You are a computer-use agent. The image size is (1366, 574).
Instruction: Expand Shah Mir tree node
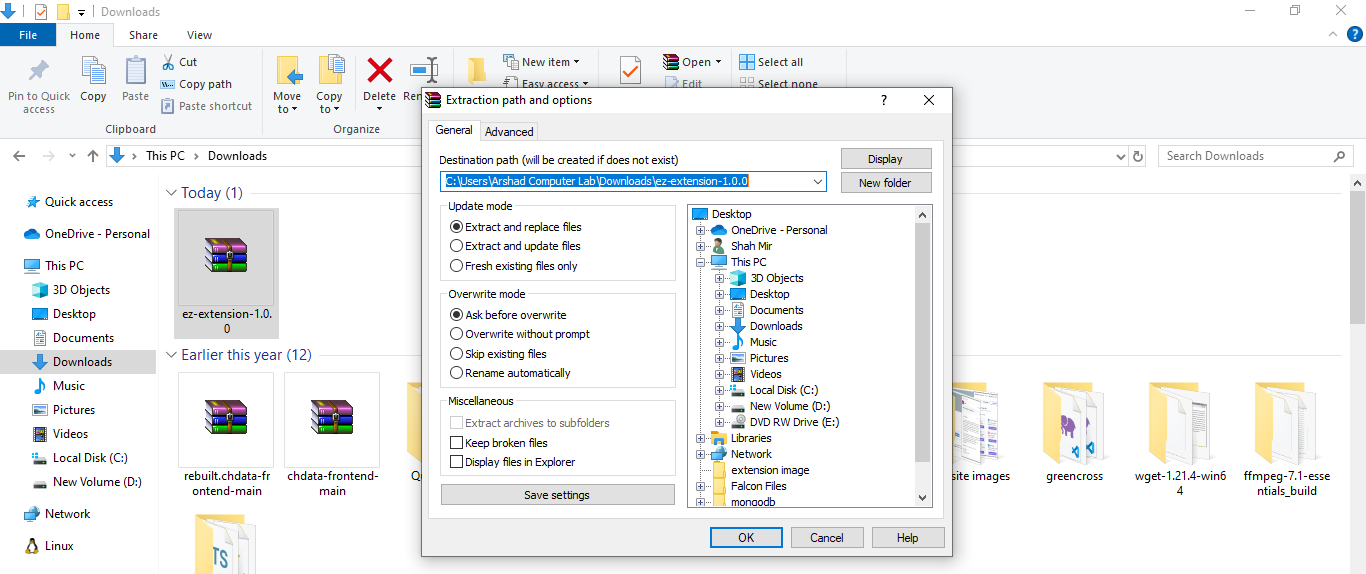point(701,246)
